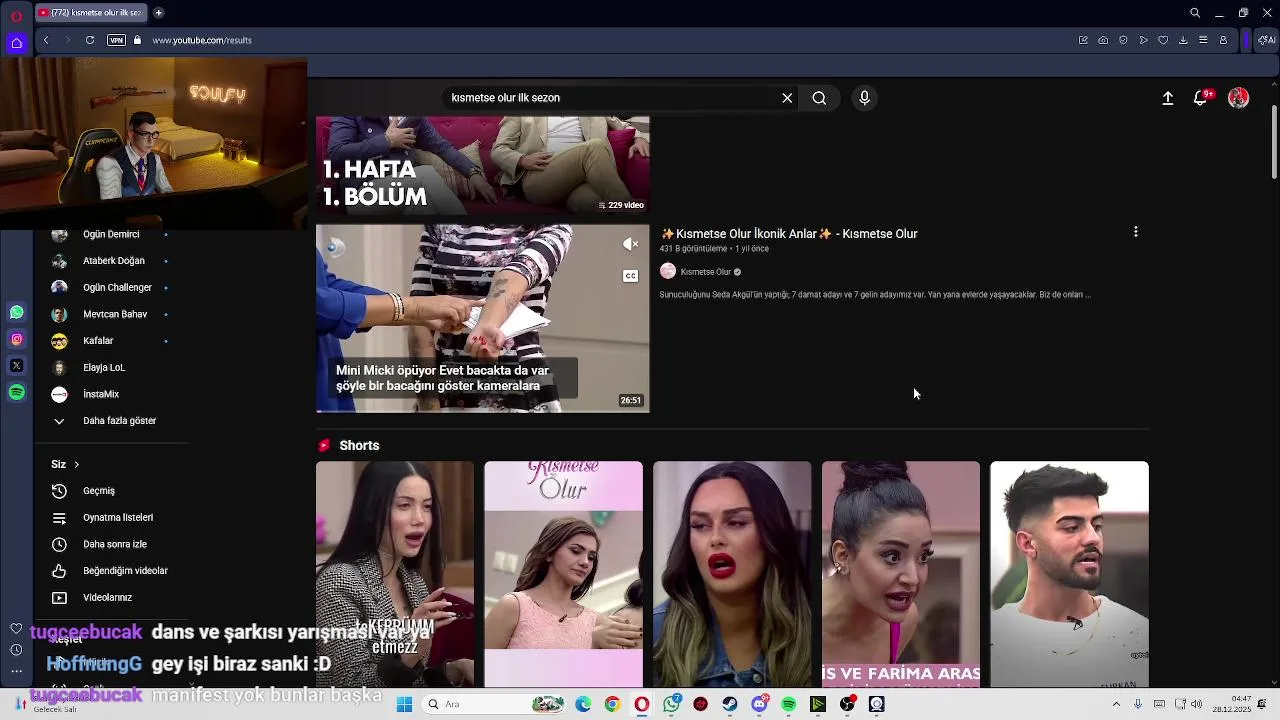Open X (Twitter) in Opera sidebar
The image size is (1280, 720).
(16, 366)
